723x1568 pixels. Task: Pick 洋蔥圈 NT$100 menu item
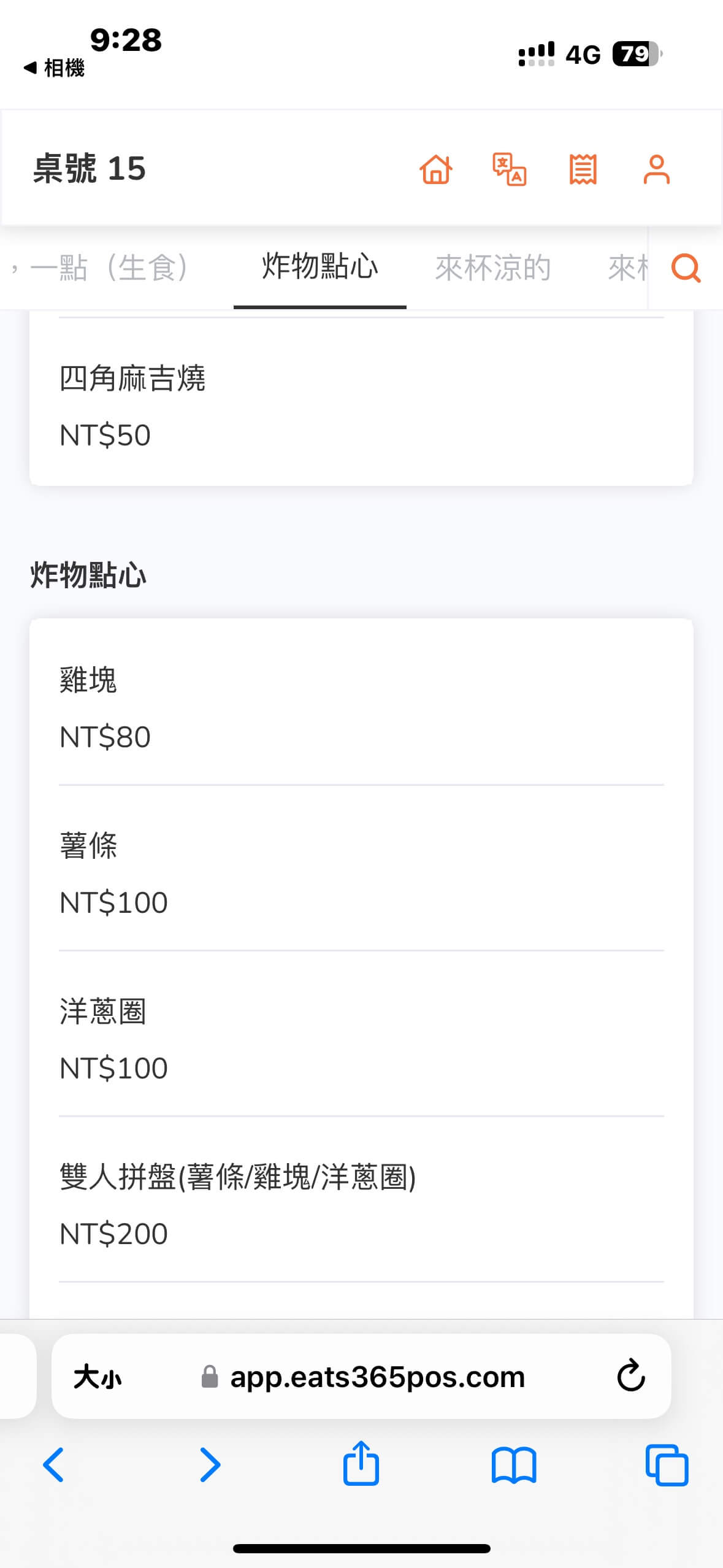pyautogui.click(x=361, y=1039)
